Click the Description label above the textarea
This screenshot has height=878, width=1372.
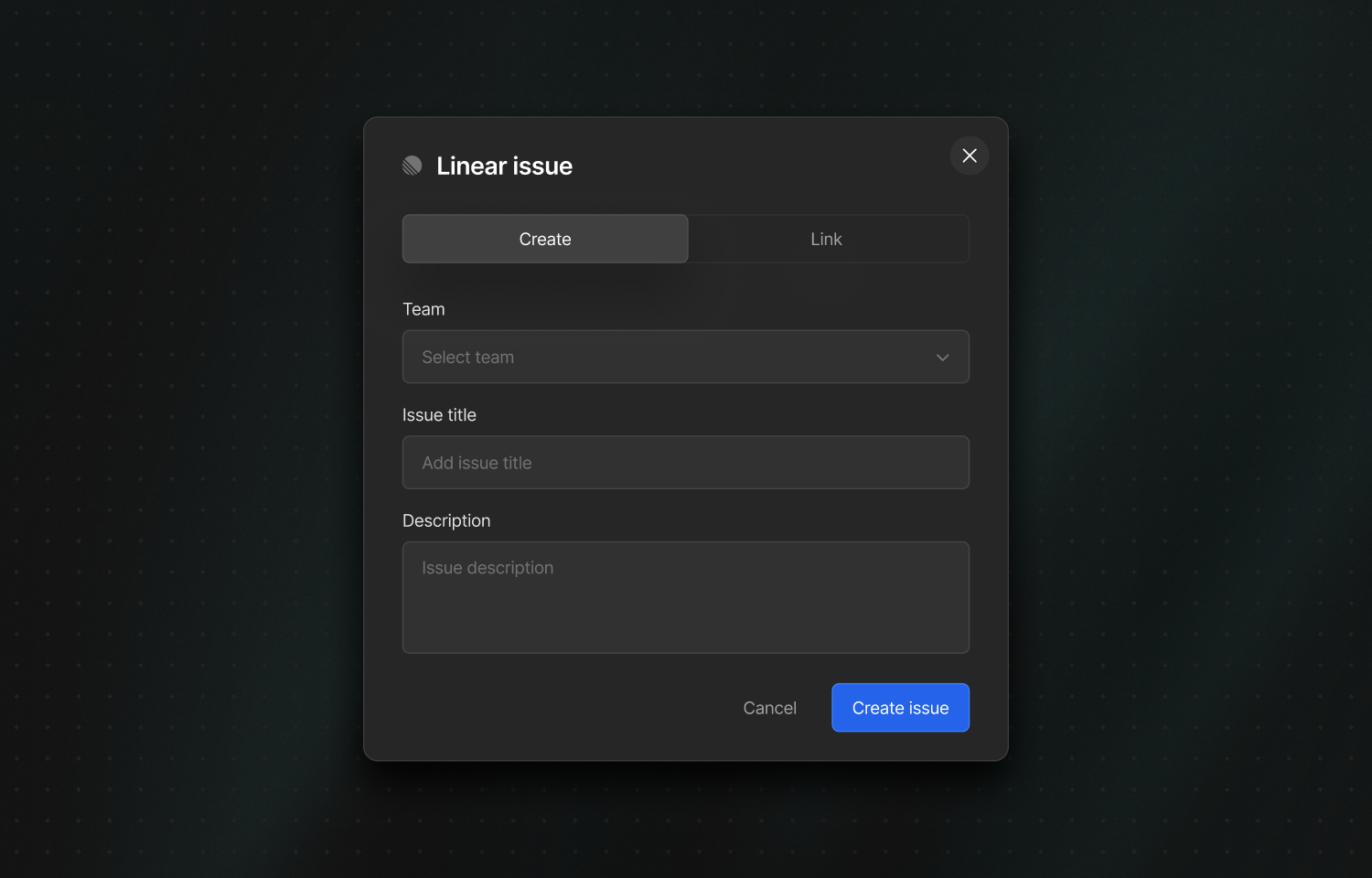pos(446,519)
